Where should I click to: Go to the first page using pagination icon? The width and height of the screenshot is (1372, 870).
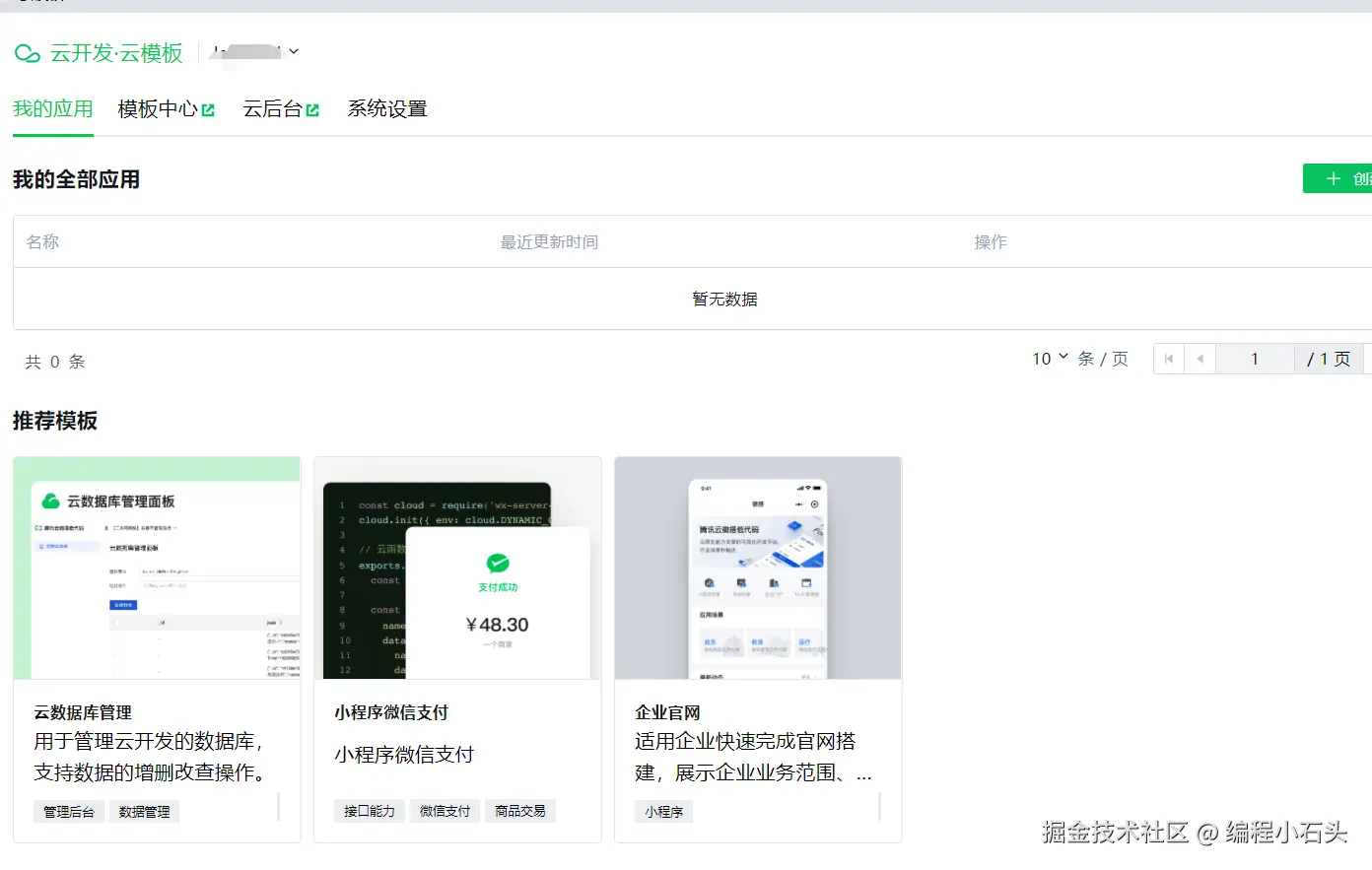point(1169,359)
